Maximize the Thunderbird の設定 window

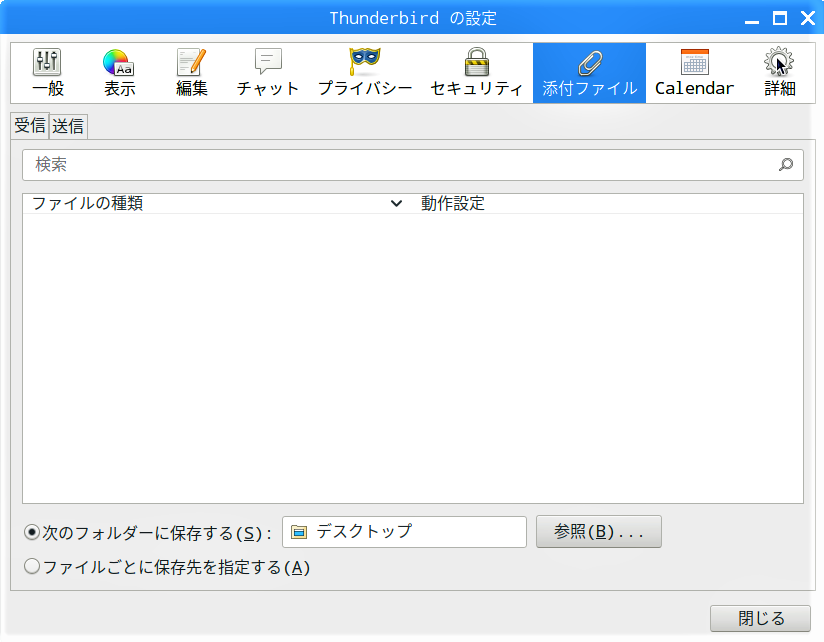point(780,18)
